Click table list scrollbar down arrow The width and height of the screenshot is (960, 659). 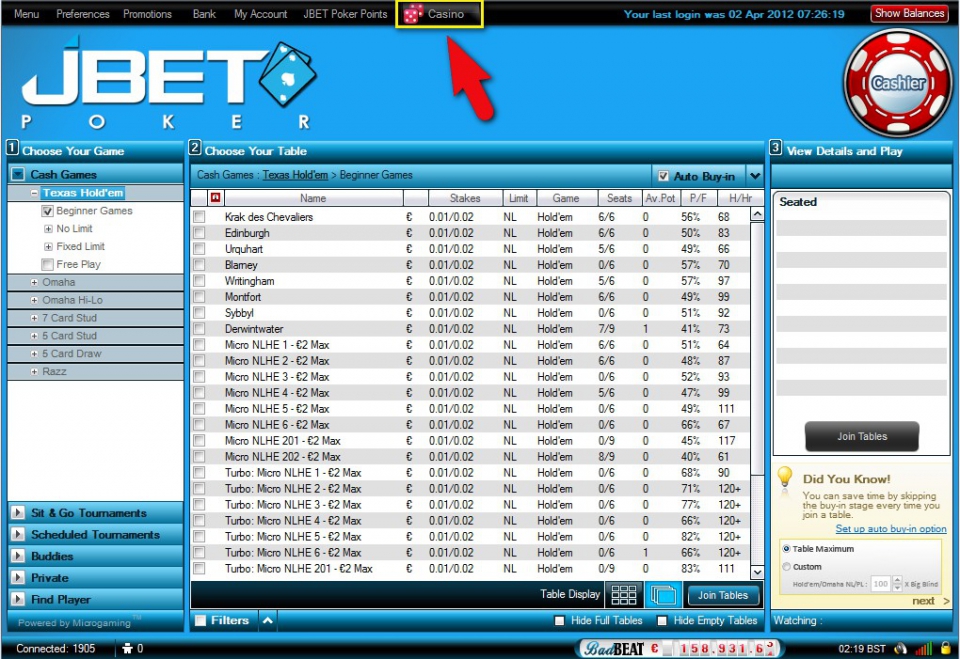coord(757,572)
